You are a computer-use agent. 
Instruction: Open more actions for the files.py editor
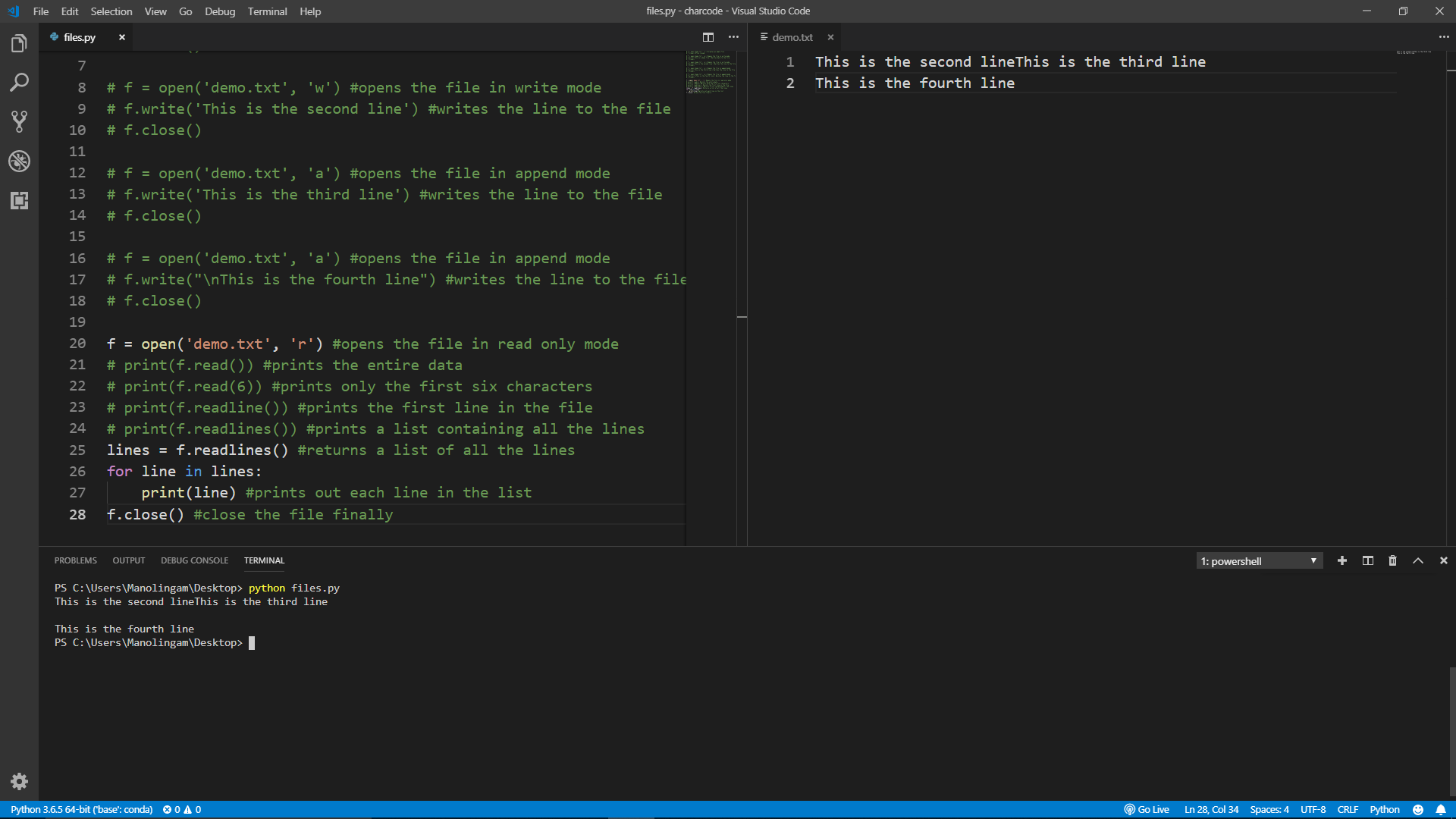pyautogui.click(x=733, y=36)
